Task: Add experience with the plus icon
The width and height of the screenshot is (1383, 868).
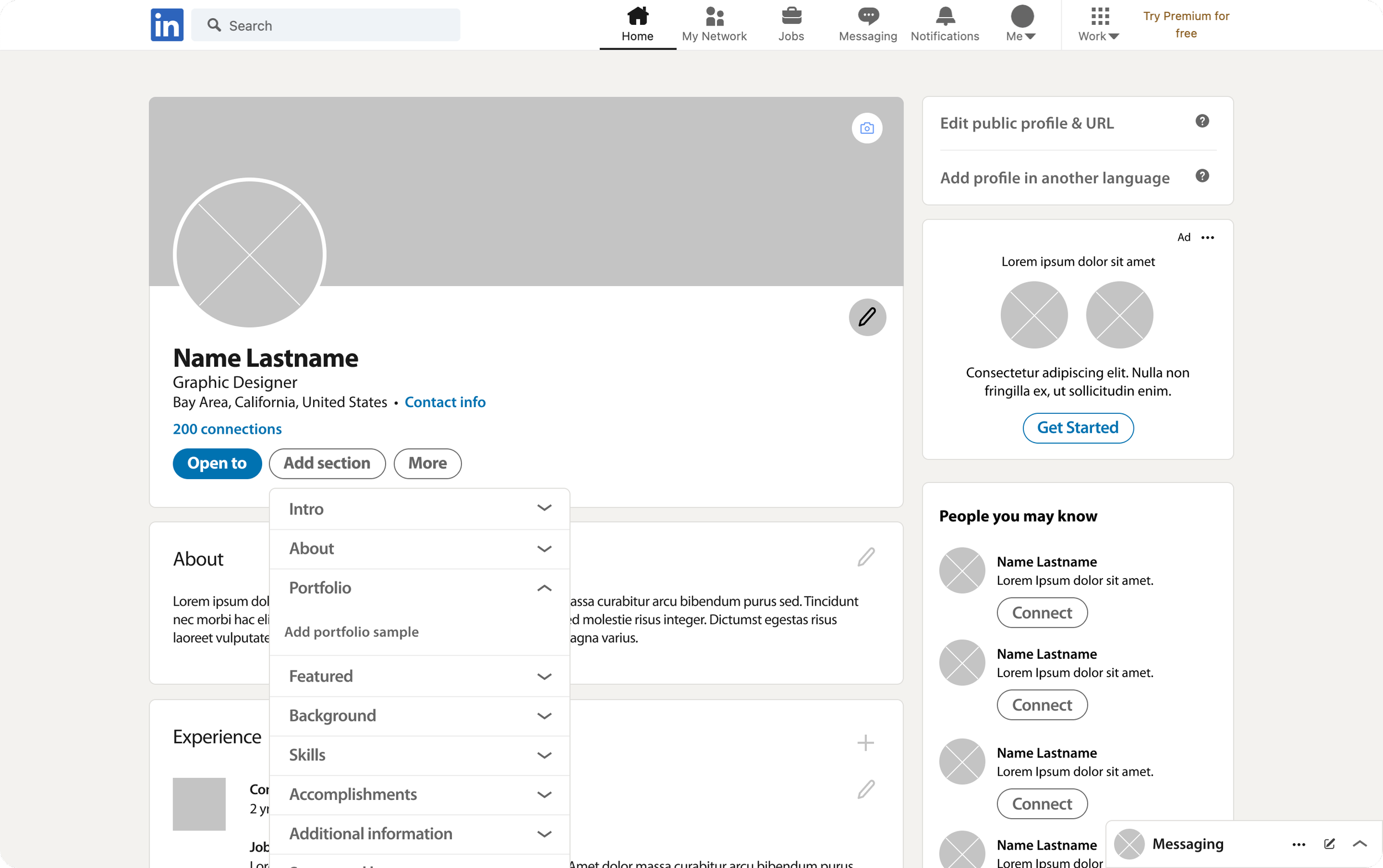Action: (x=865, y=742)
